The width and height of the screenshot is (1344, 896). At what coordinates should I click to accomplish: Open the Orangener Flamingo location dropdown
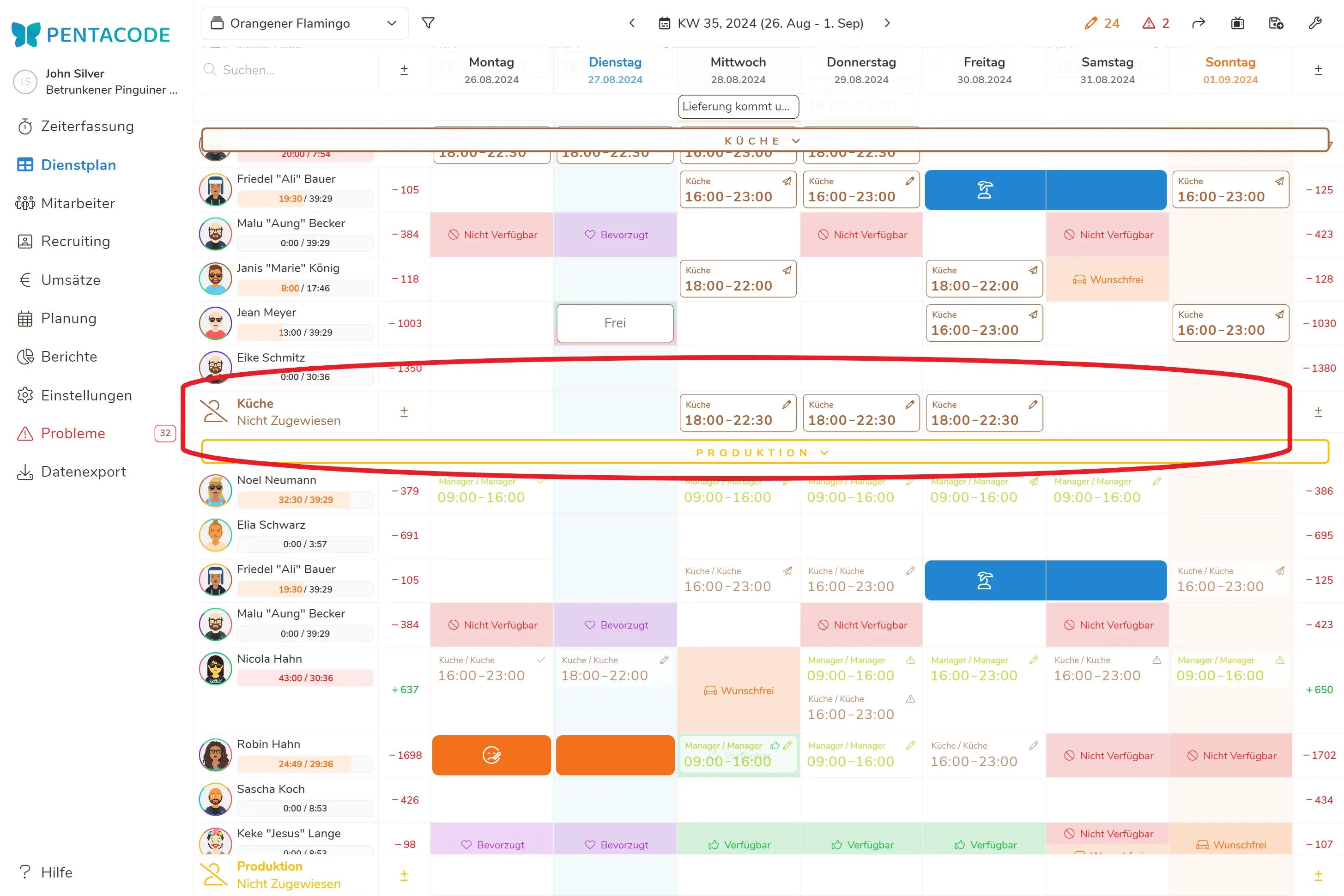[x=304, y=24]
